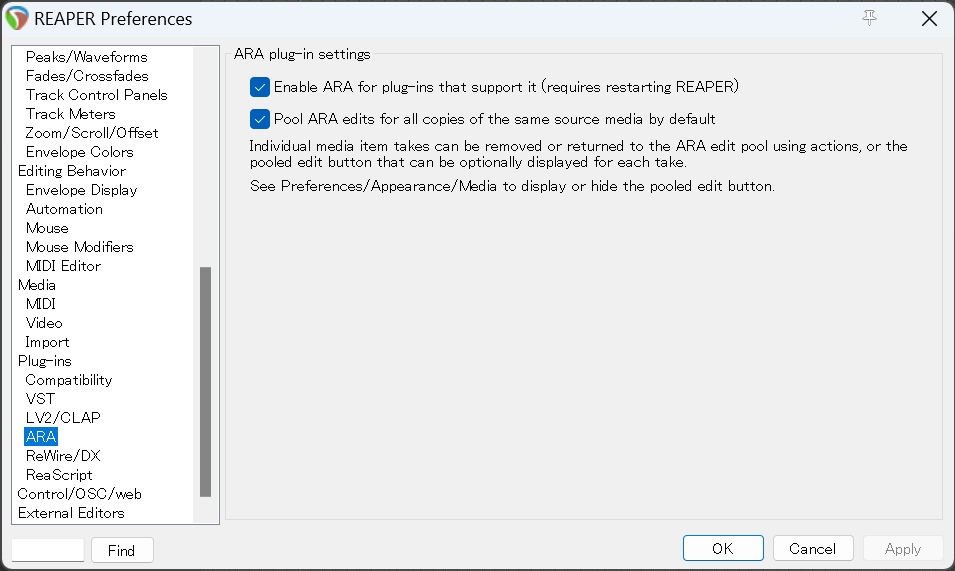Select the Editing Behavior category
The image size is (955, 571).
pos(71,171)
